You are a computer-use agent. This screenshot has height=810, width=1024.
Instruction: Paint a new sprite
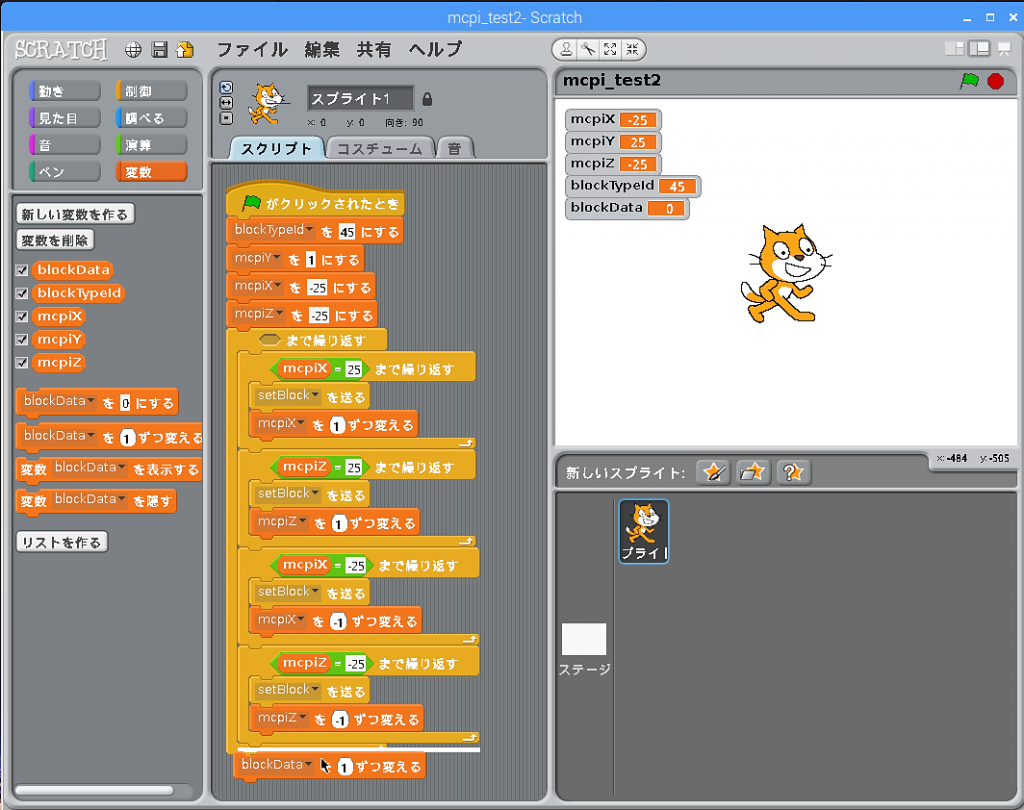point(712,472)
